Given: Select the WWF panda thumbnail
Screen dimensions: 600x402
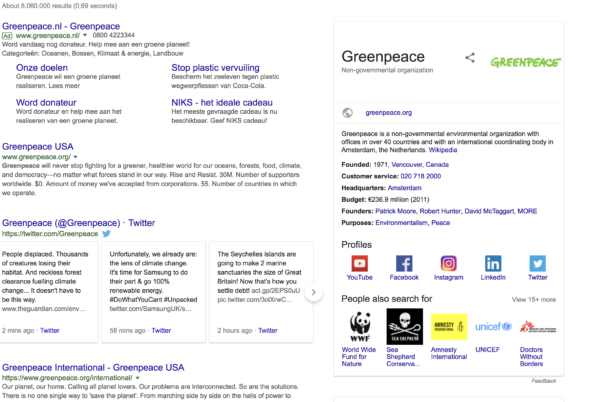Looking at the screenshot, I should [360, 326].
